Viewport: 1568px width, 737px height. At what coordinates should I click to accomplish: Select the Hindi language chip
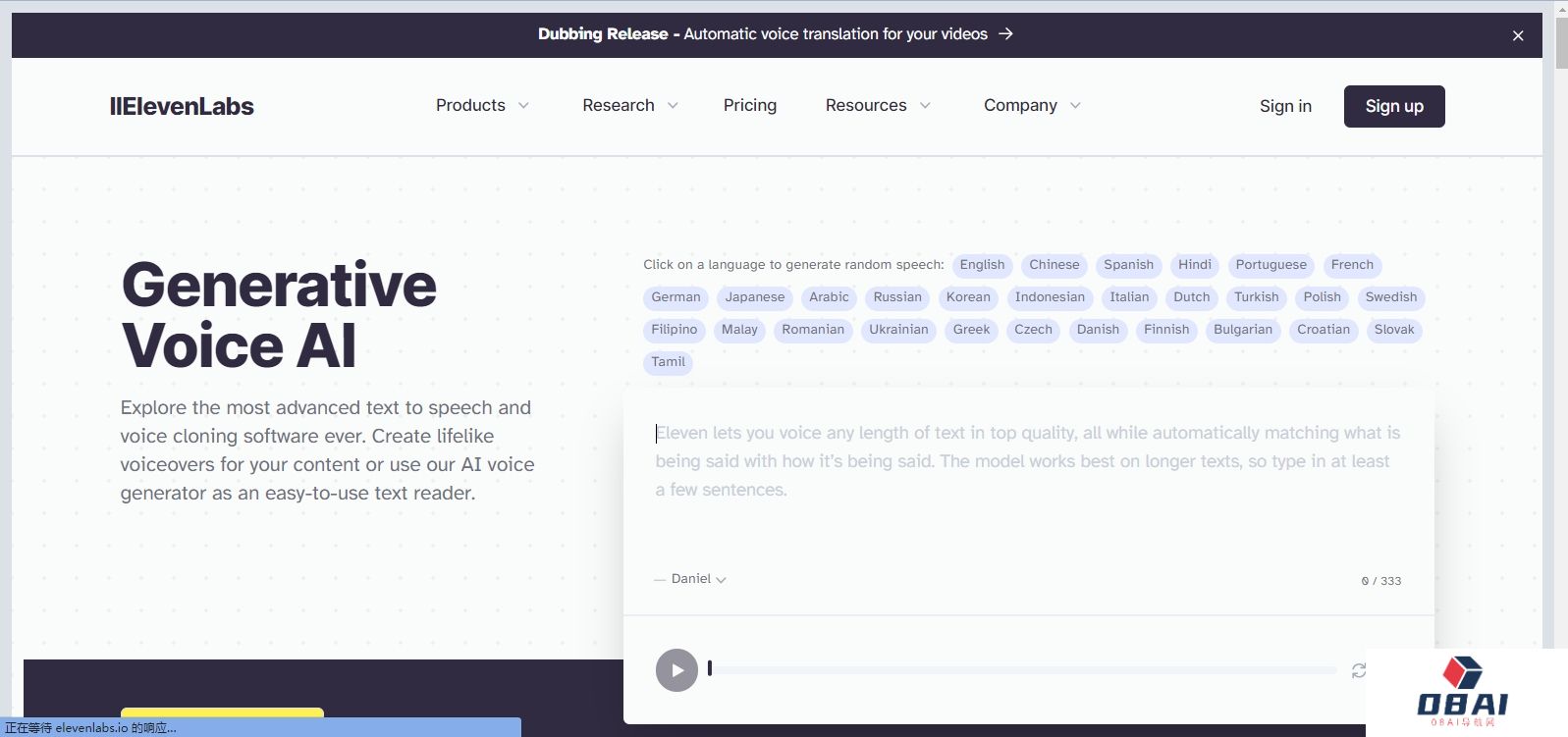click(x=1195, y=265)
